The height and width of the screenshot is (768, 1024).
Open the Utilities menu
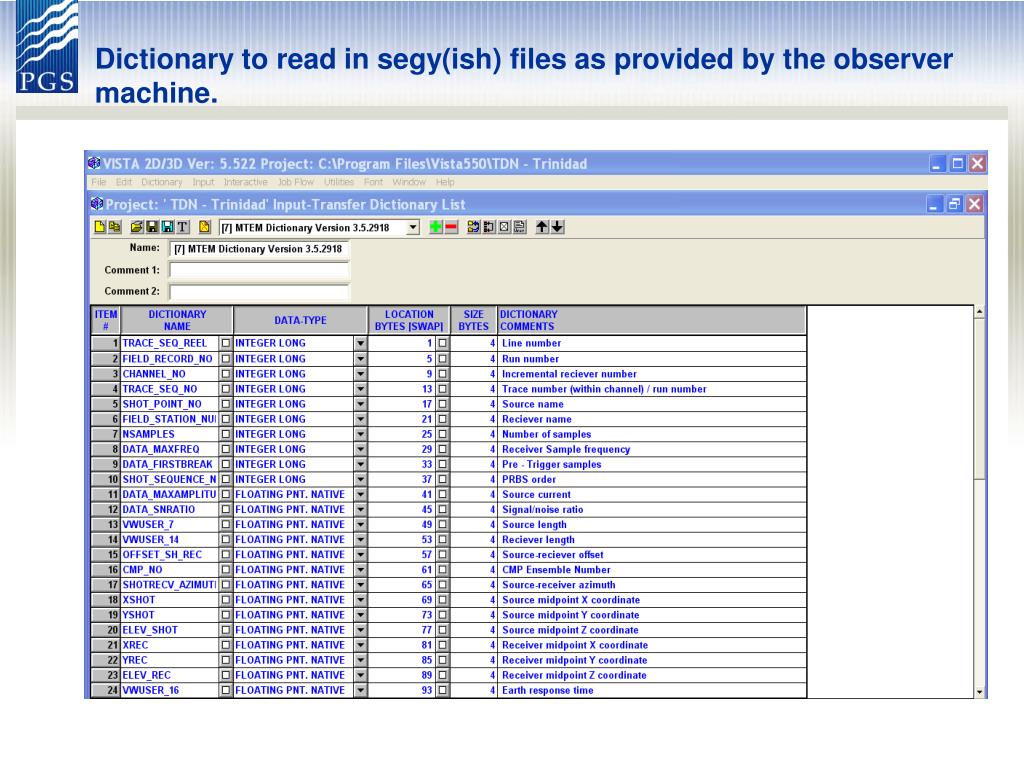tap(339, 182)
